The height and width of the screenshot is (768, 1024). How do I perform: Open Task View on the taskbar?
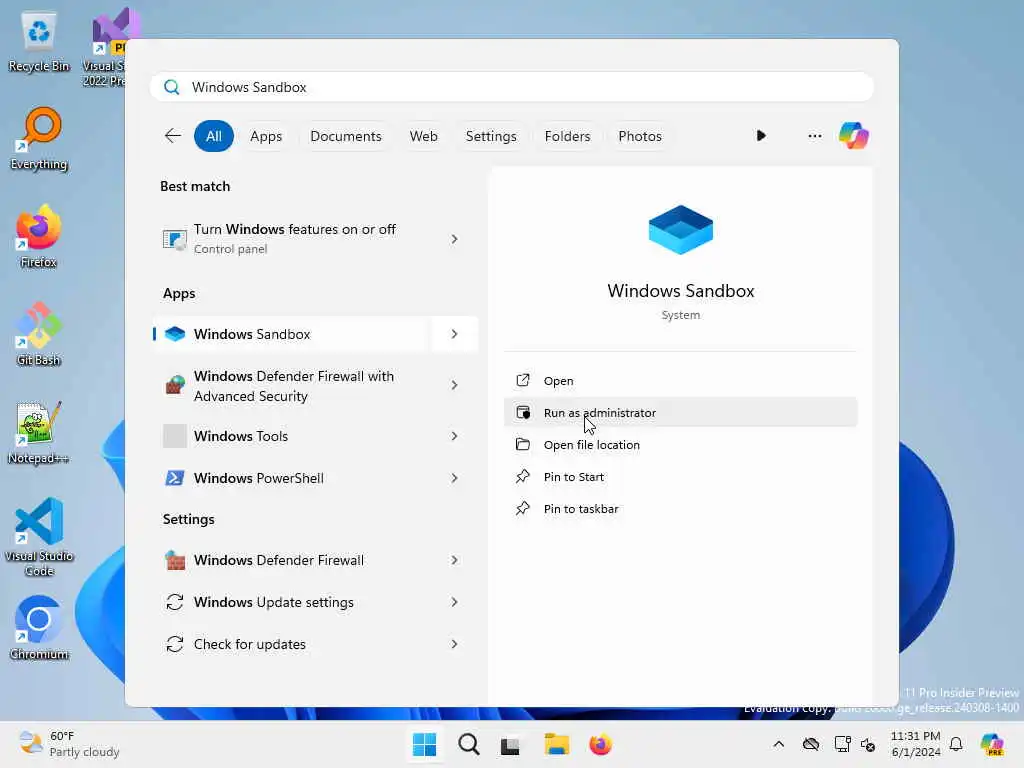pos(510,744)
